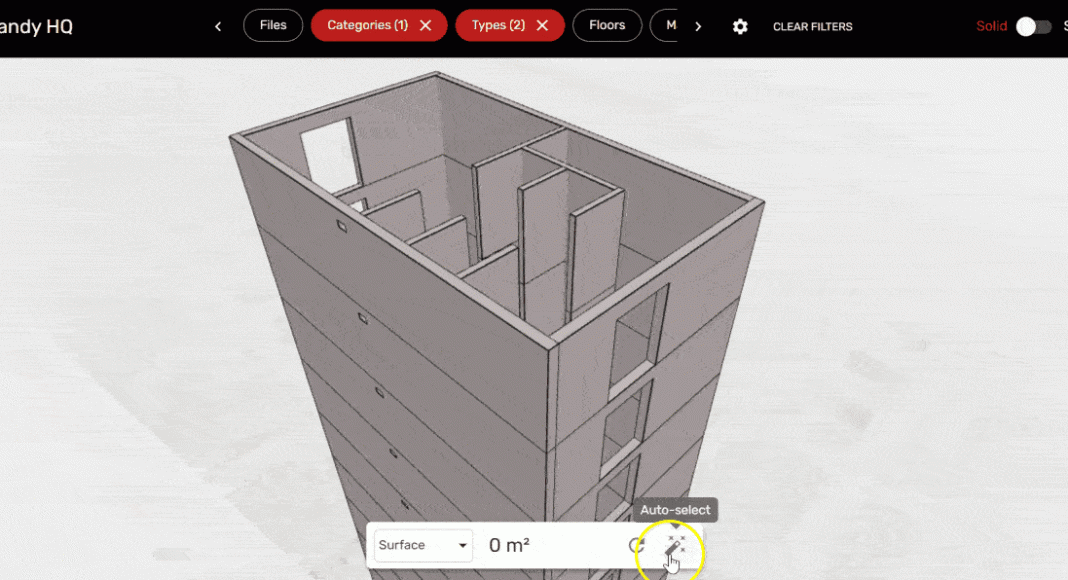
Task: Activate the Auto-select magic wand tool
Action: 675,546
